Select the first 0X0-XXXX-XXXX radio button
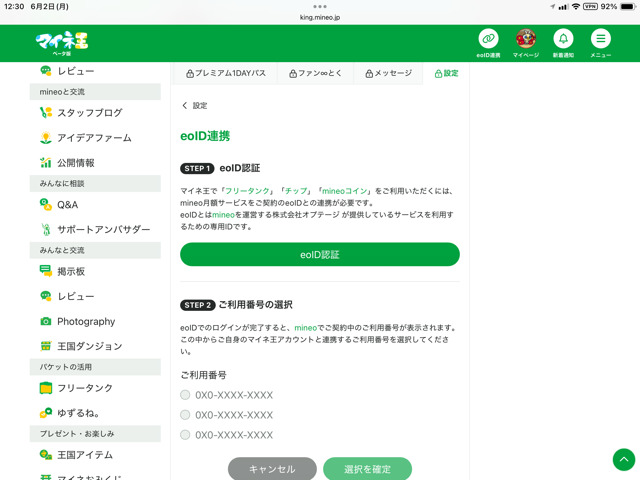This screenshot has width=640, height=480. pyautogui.click(x=185, y=395)
